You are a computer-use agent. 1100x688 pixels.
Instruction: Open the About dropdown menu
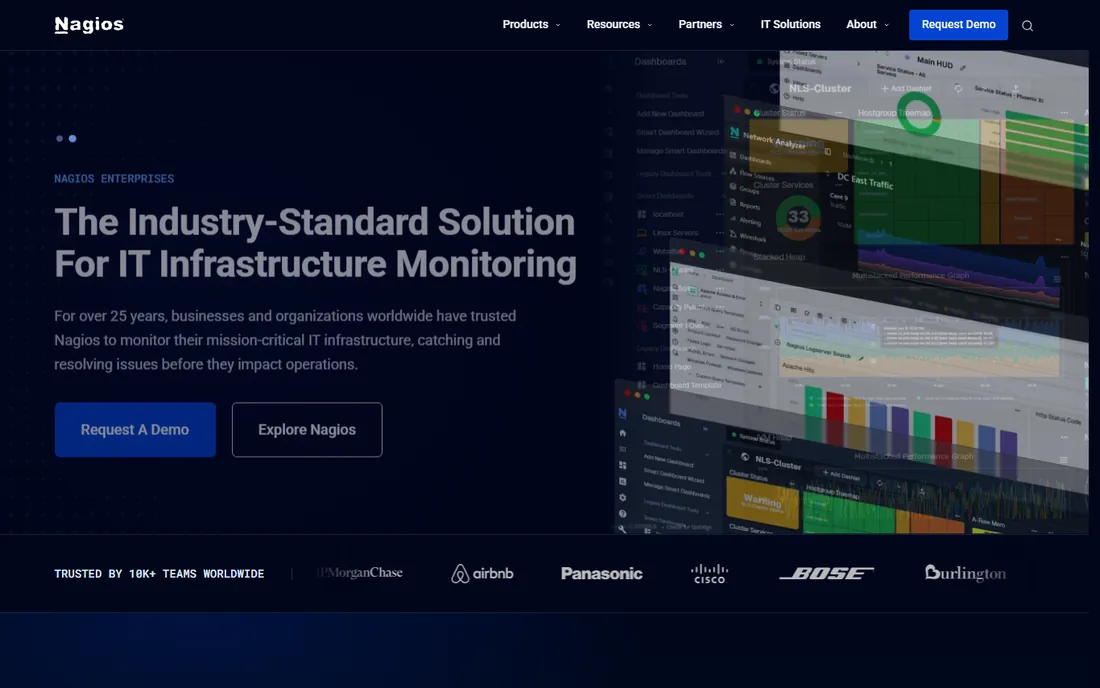tap(868, 25)
